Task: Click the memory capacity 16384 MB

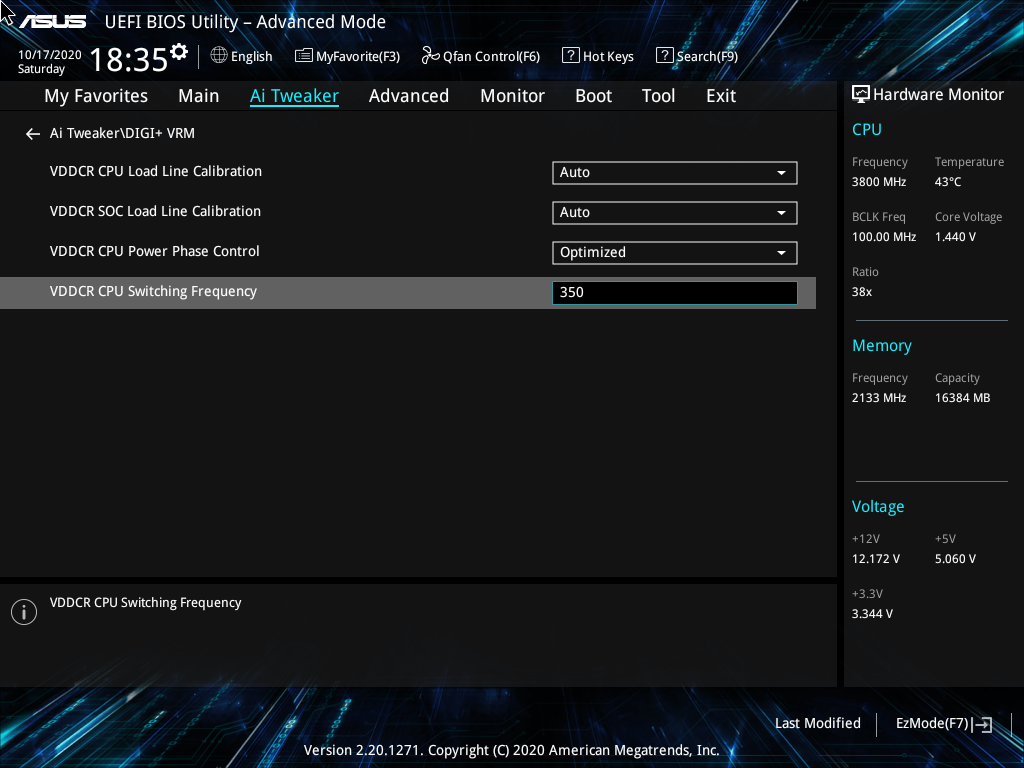Action: pos(962,398)
